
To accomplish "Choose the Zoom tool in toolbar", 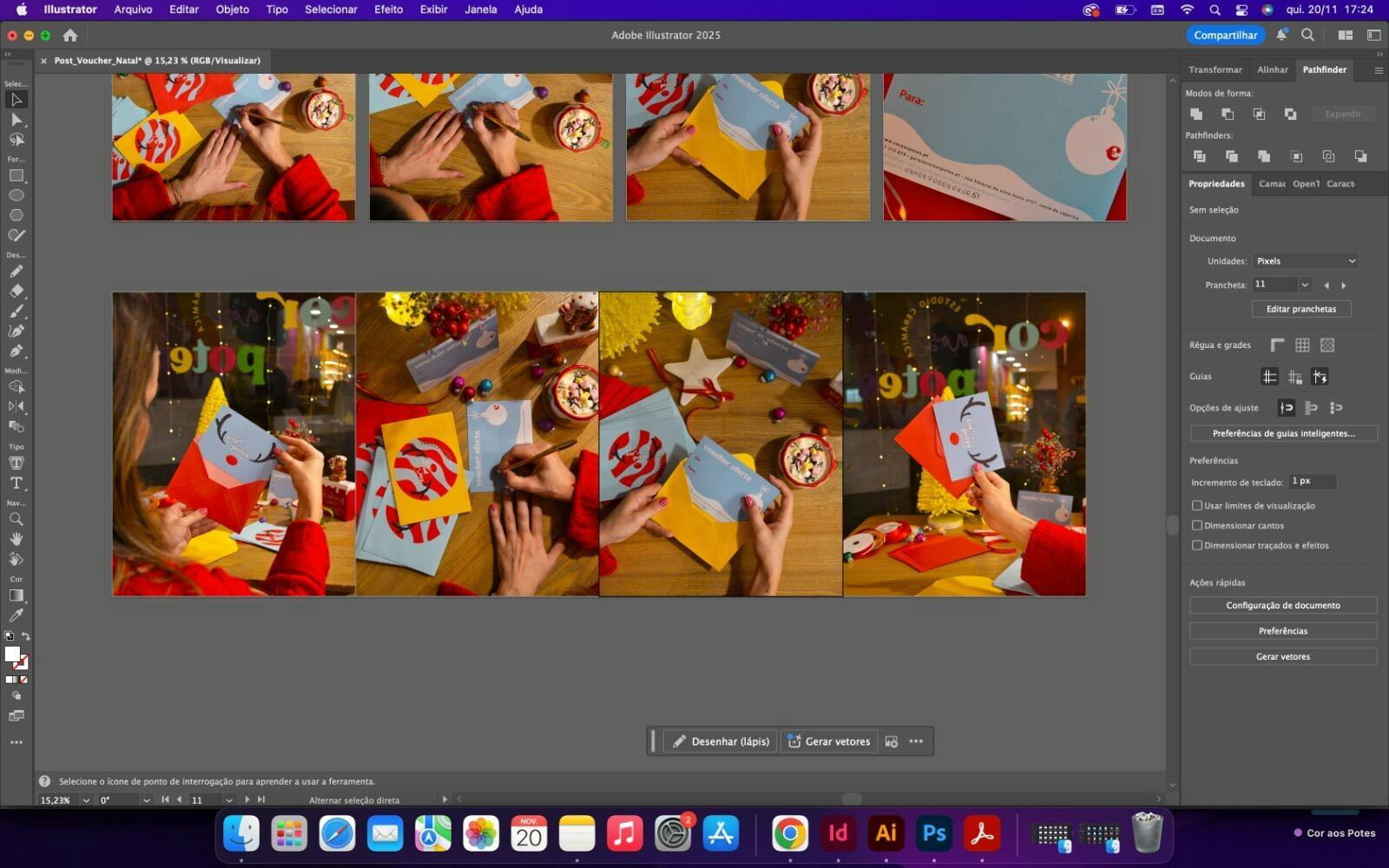I will (x=16, y=519).
